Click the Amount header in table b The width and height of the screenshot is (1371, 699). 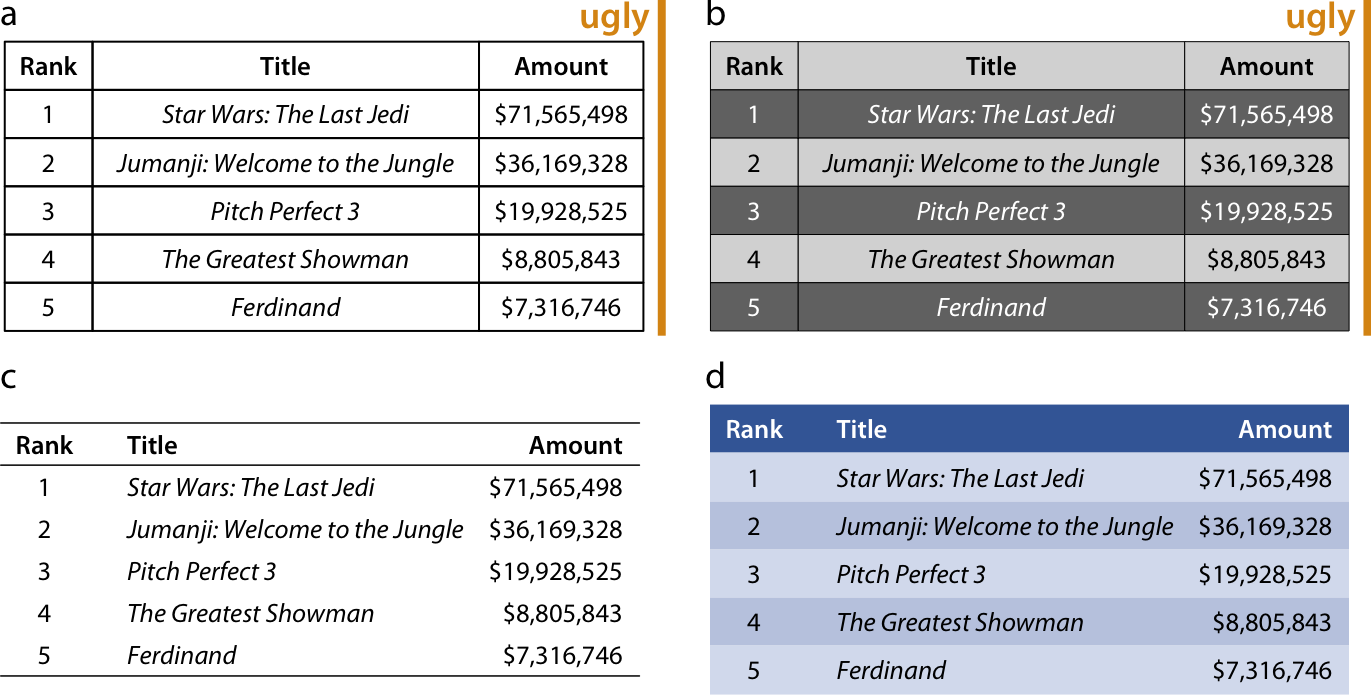point(1266,67)
